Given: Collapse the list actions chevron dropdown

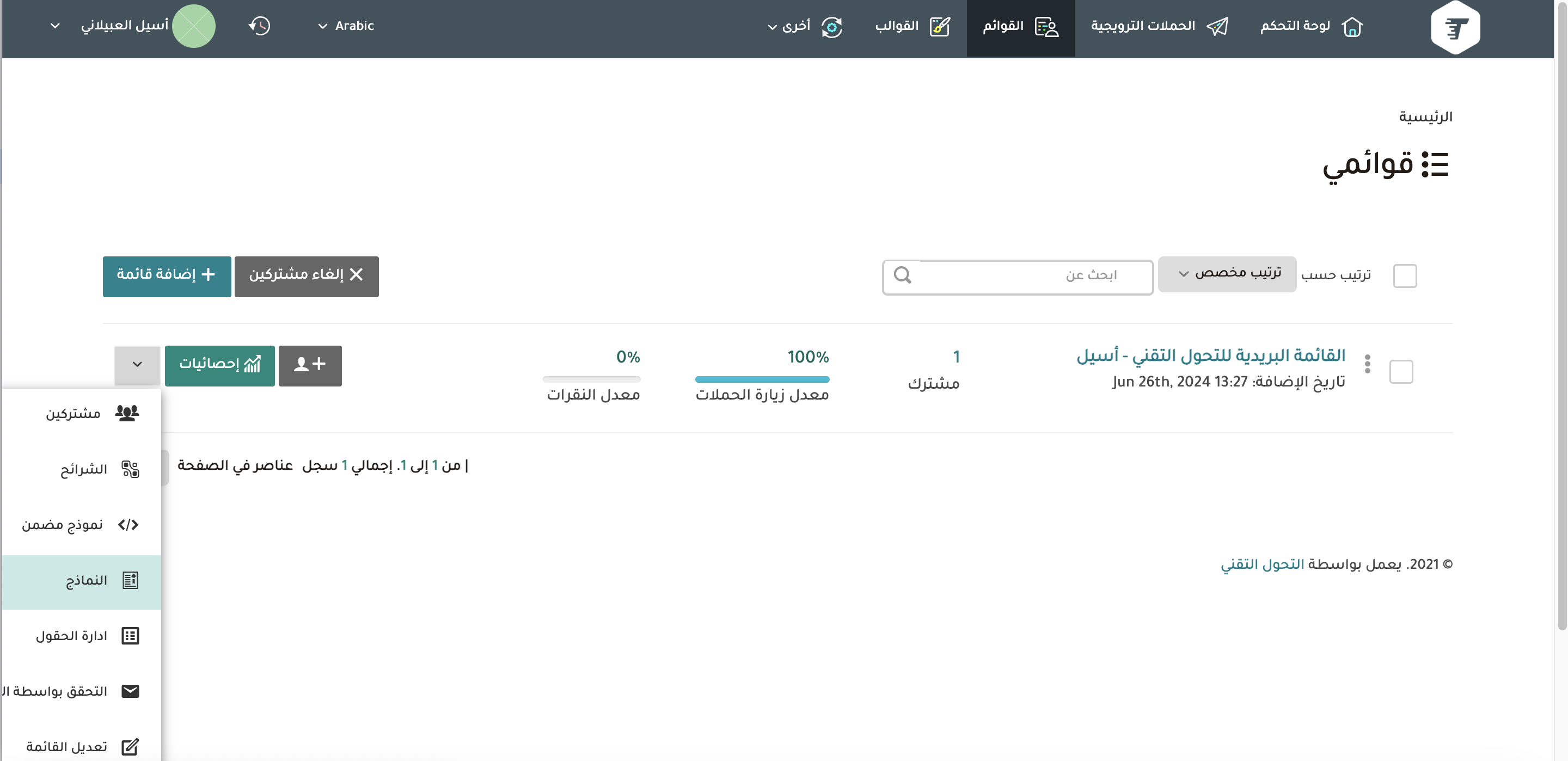Looking at the screenshot, I should 137,365.
